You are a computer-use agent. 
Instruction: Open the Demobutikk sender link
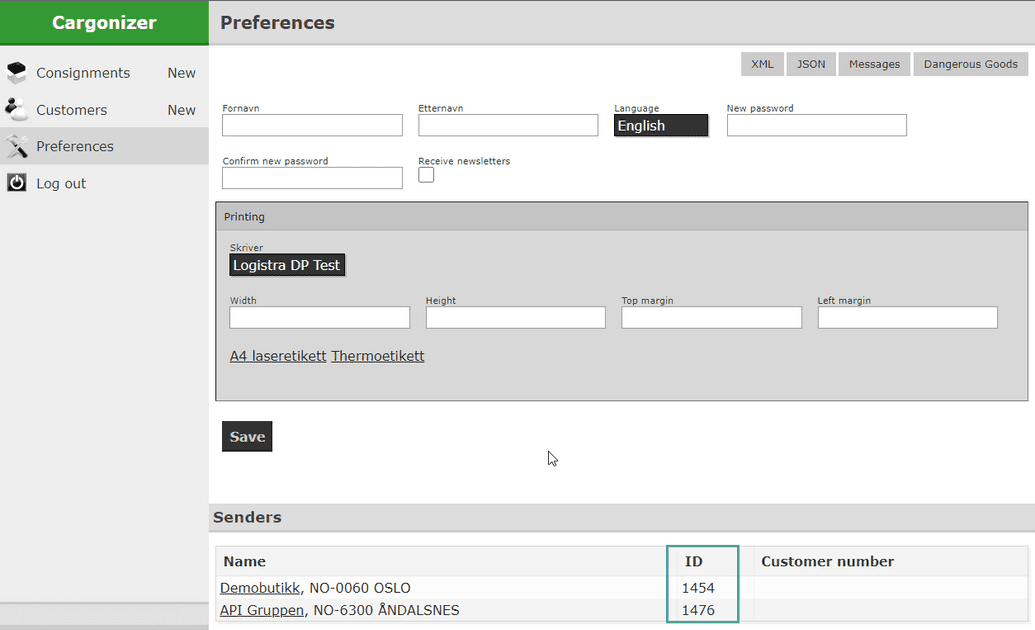click(260, 588)
